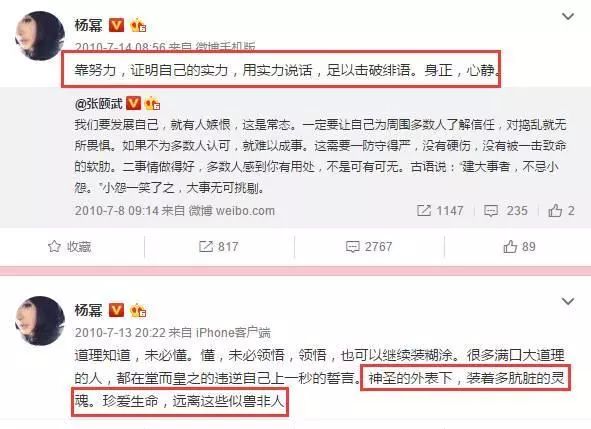Screen dimensions: 591x429
Task: Open the quoted post's 235 comments
Action: (x=506, y=210)
